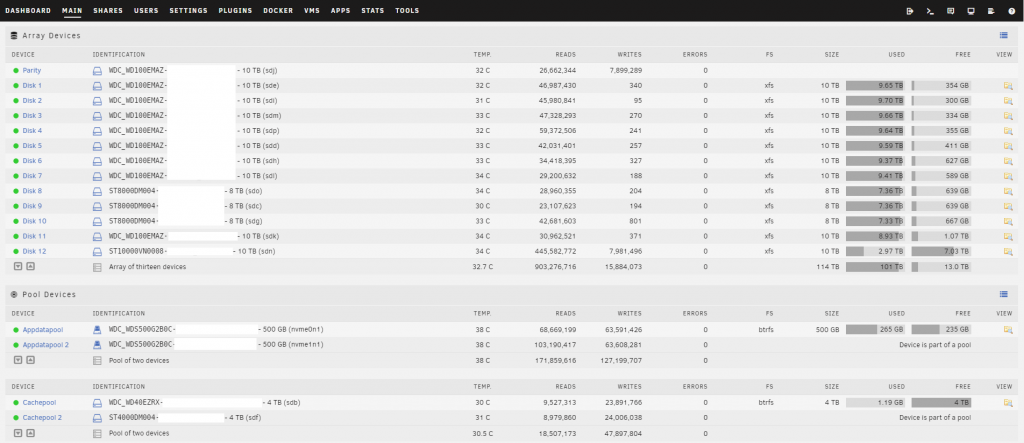
Task: Open the Cachepool device link
Action: pos(42,403)
